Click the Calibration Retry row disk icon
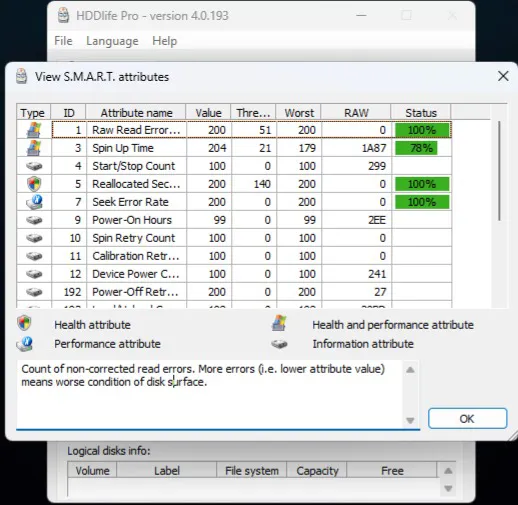Viewport: 518px width, 505px height. click(34, 256)
